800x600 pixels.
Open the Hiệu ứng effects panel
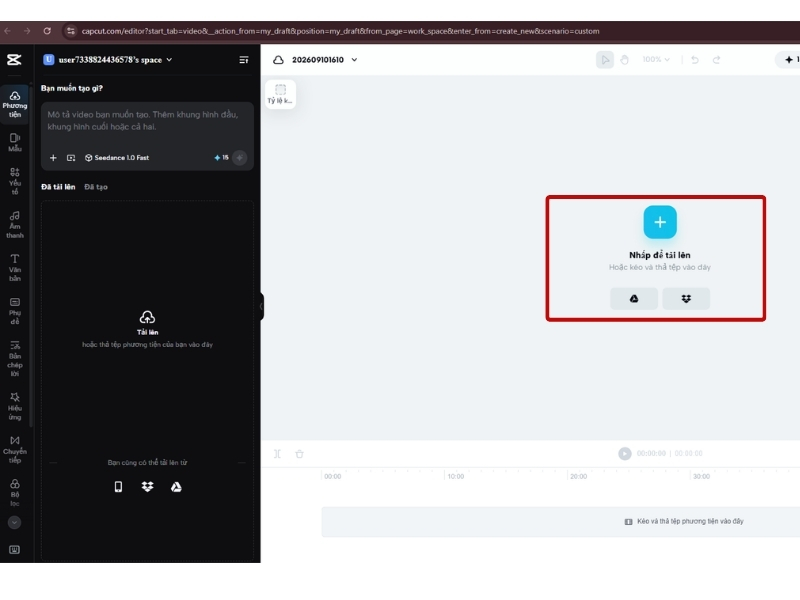pyautogui.click(x=15, y=406)
